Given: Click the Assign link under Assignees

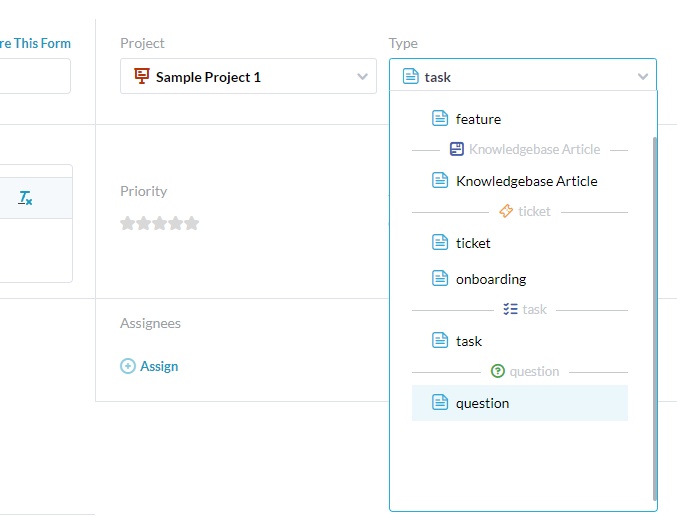Looking at the screenshot, I should 159,367.
